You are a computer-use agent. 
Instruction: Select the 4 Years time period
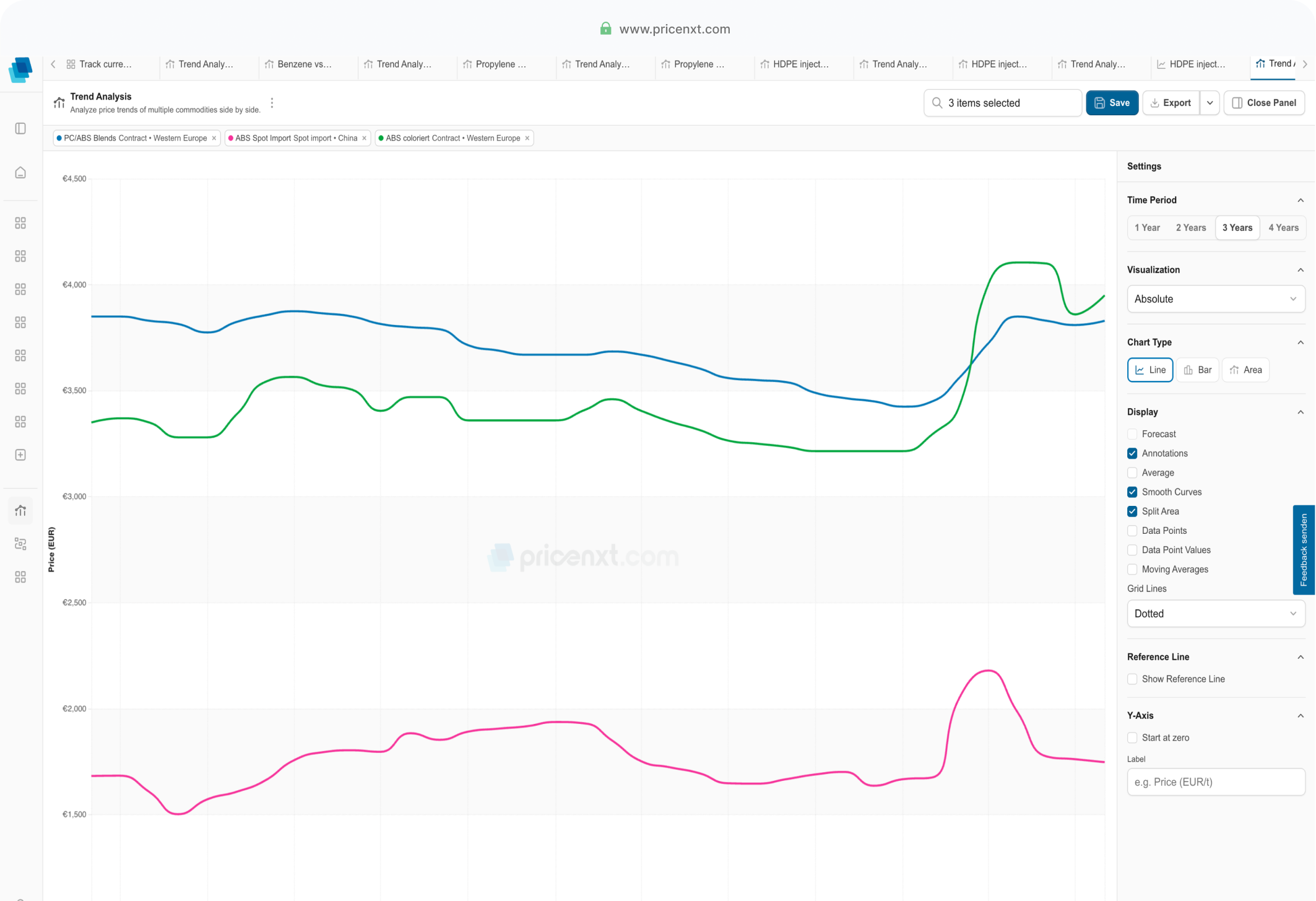(1283, 228)
